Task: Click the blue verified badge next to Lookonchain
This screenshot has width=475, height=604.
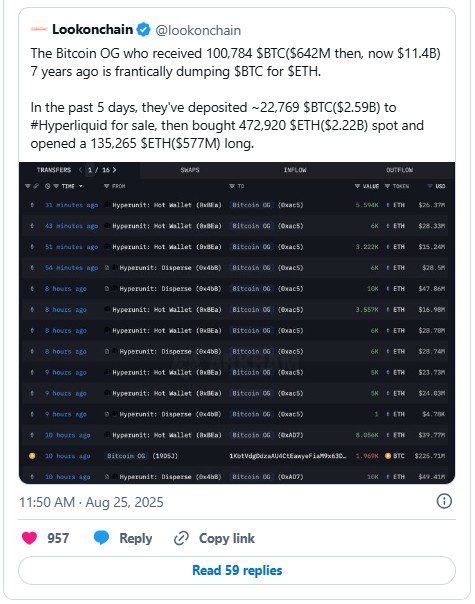Action: (x=144, y=30)
